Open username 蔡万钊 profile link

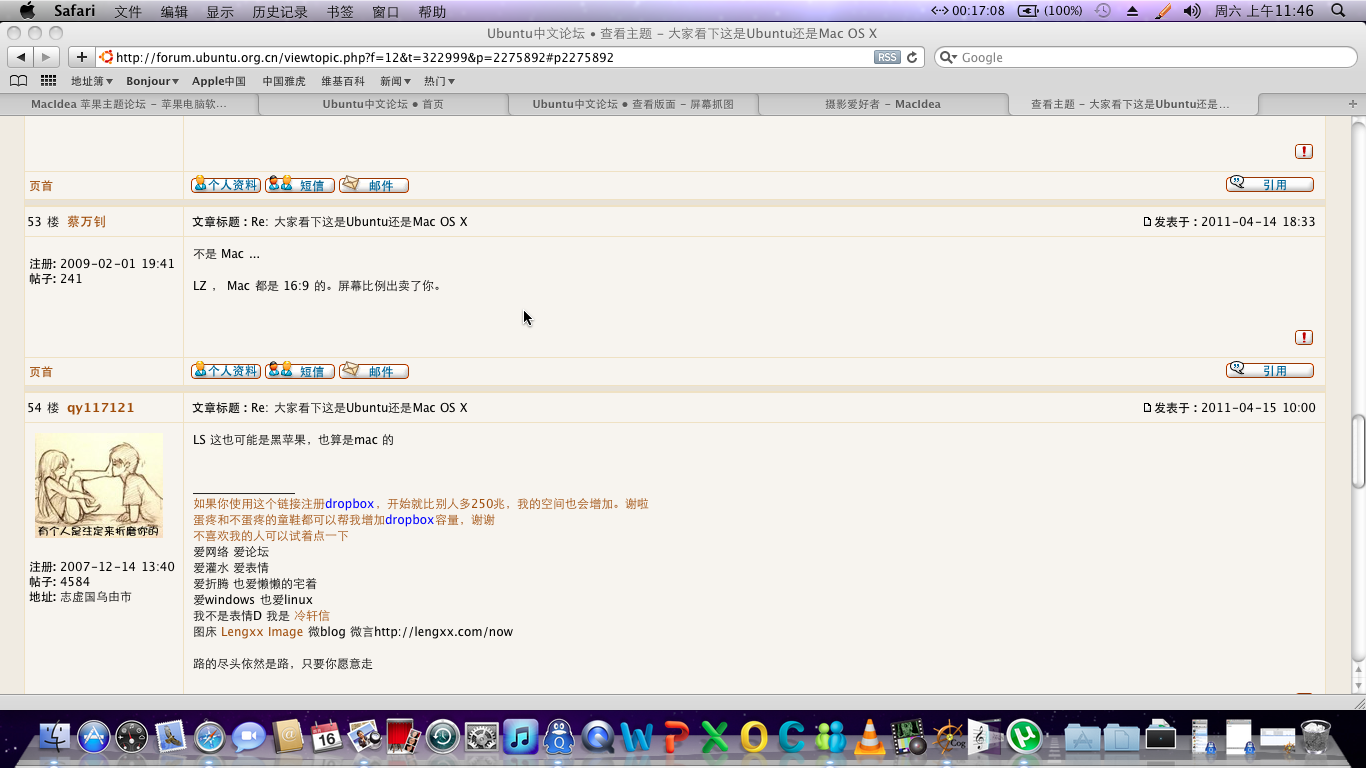tap(86, 222)
